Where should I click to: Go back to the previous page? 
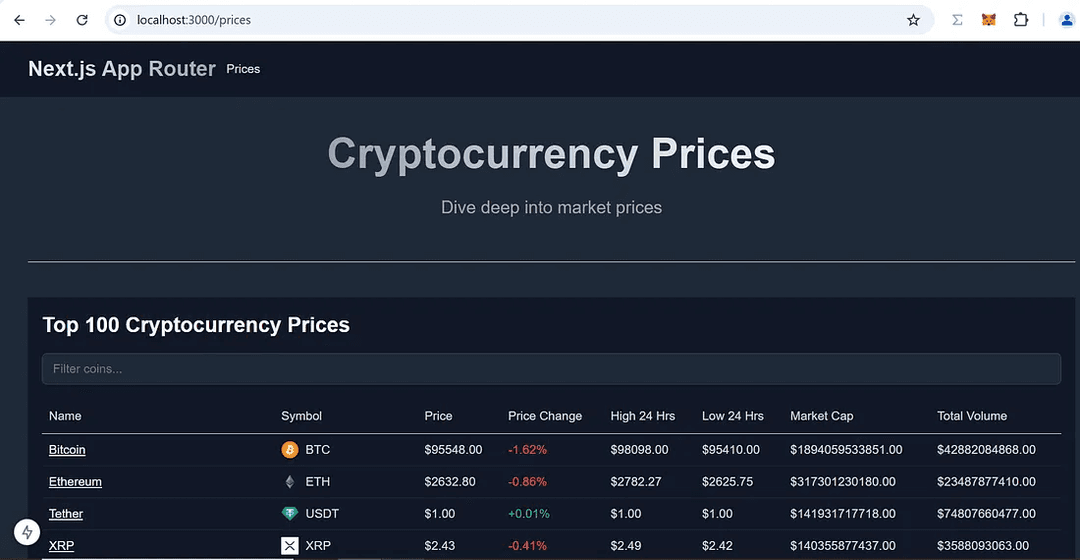click(x=19, y=20)
